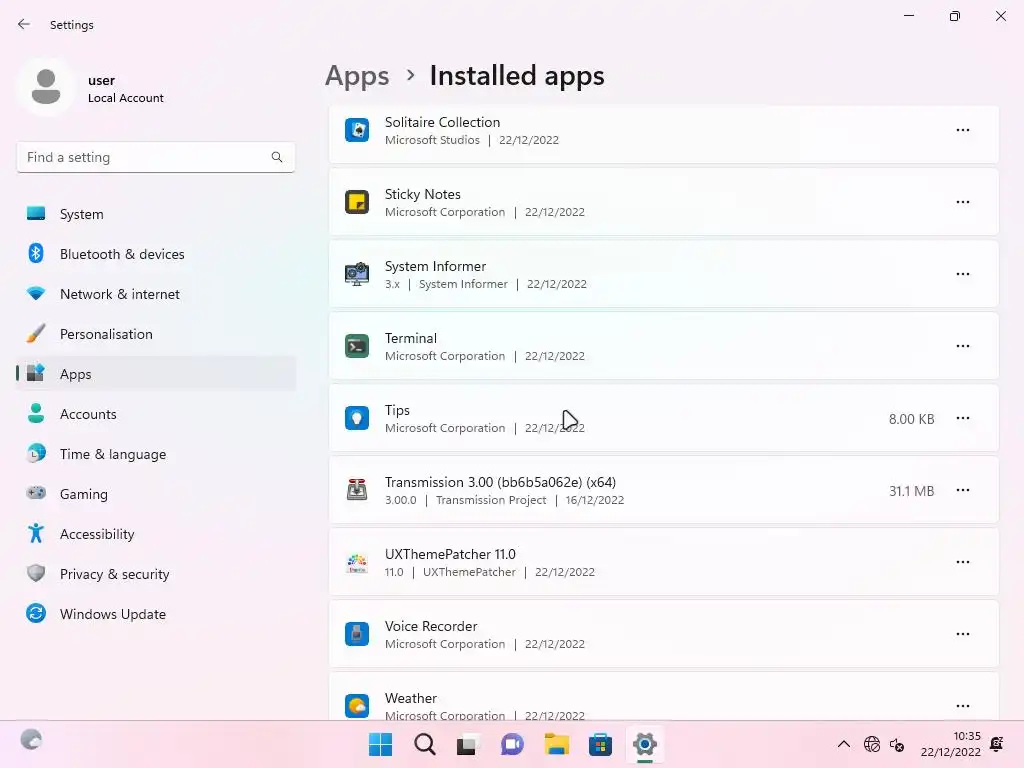This screenshot has height=768, width=1024.
Task: Open more options for Weather
Action: [x=963, y=706]
